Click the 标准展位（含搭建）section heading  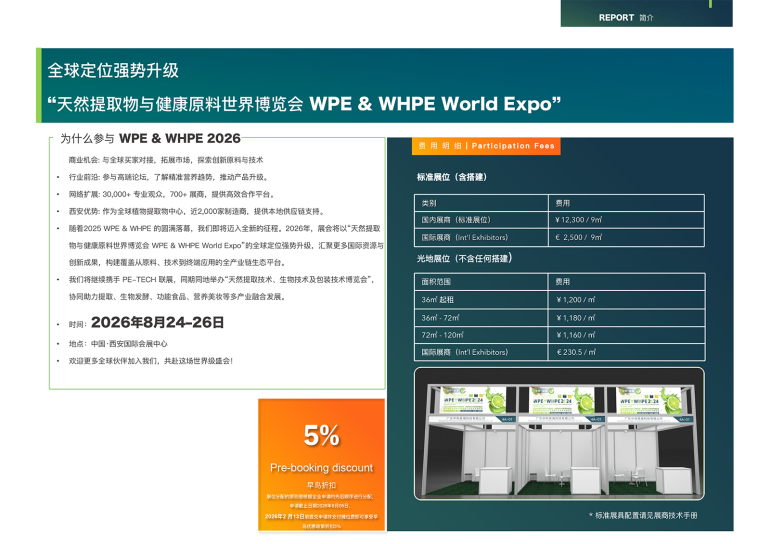(451, 176)
